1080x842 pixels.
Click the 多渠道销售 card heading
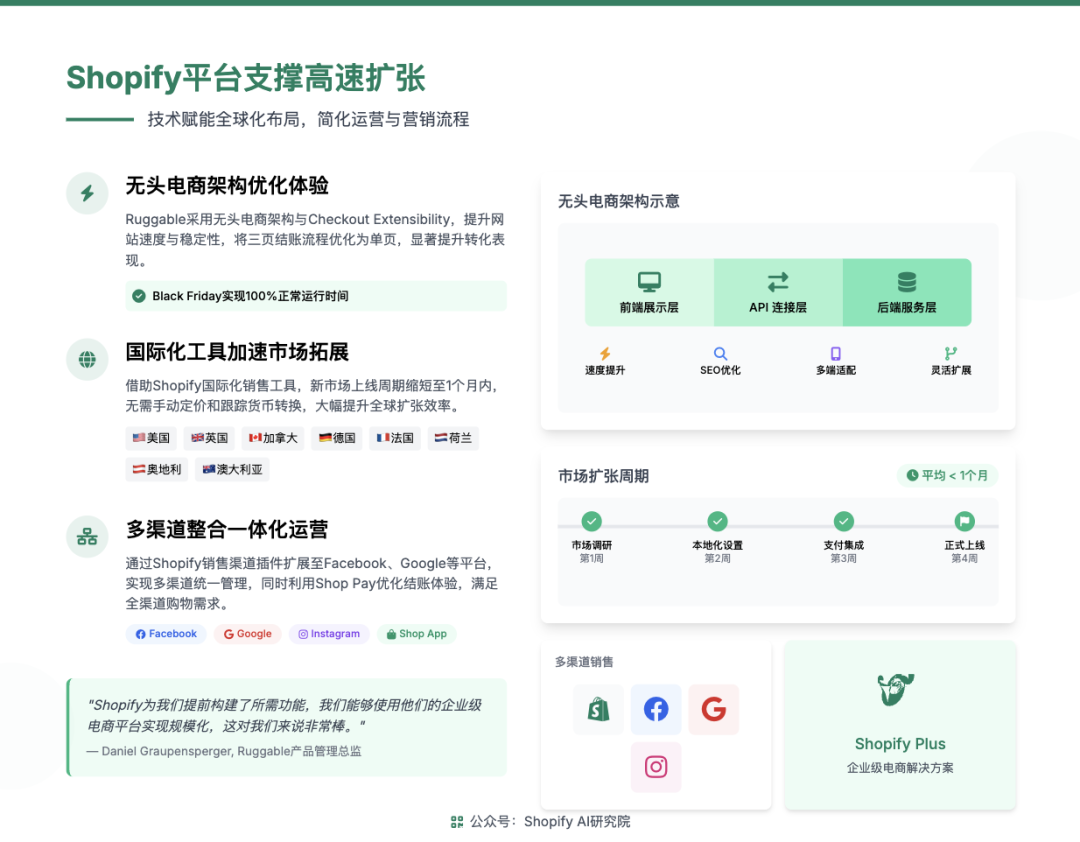tap(584, 662)
